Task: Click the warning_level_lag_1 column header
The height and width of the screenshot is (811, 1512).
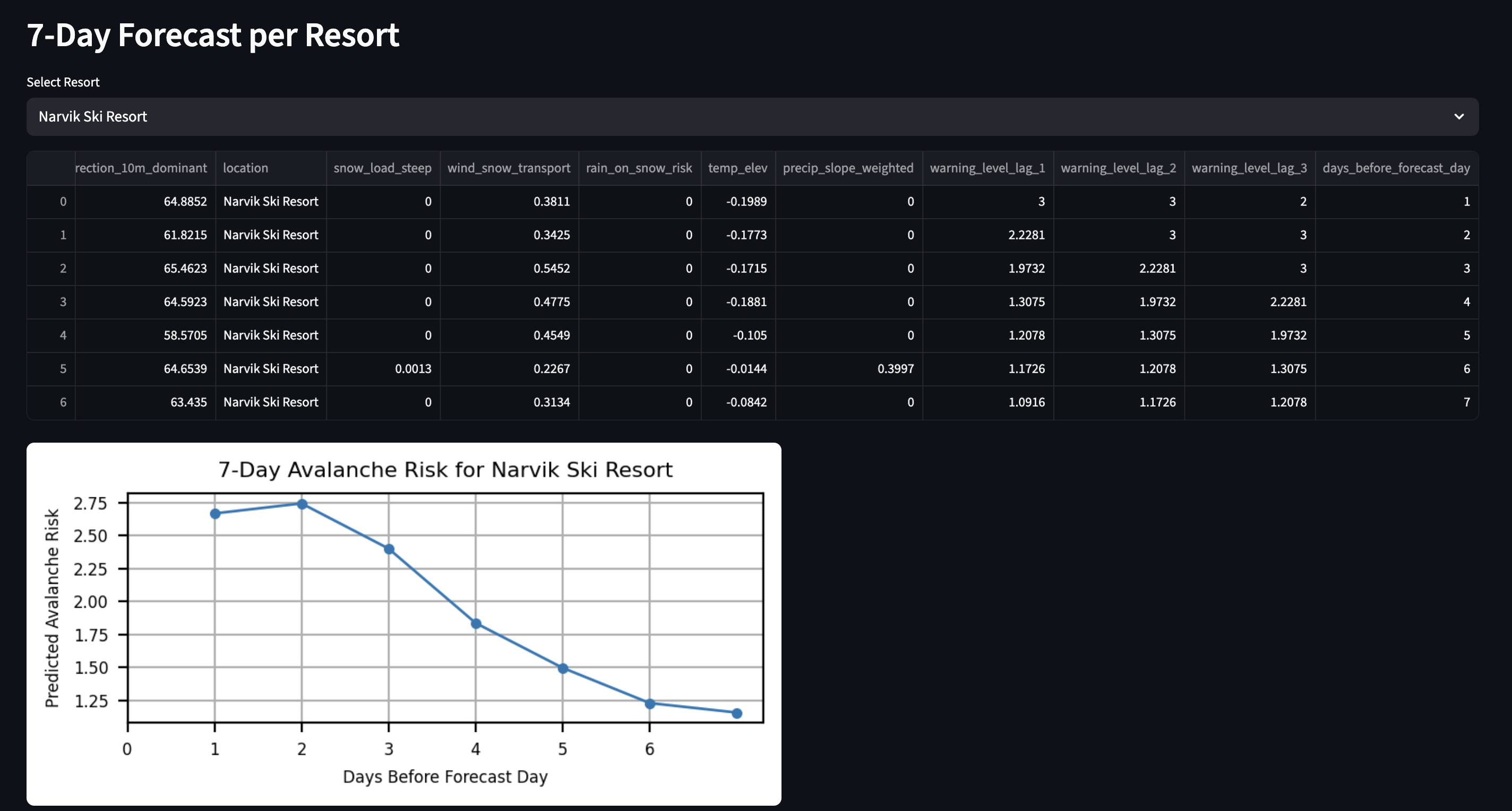Action: pos(987,168)
